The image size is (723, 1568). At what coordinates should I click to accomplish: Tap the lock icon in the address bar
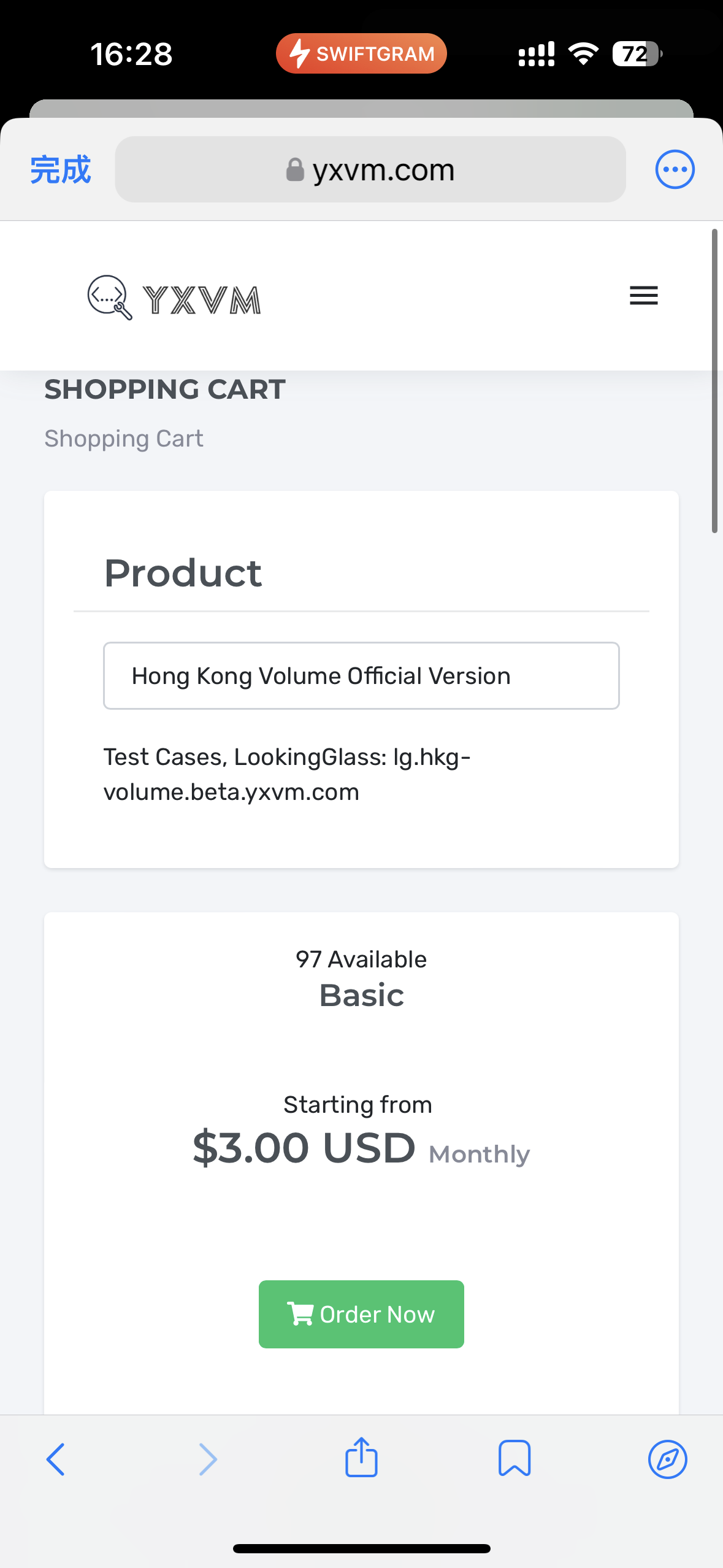[296, 169]
